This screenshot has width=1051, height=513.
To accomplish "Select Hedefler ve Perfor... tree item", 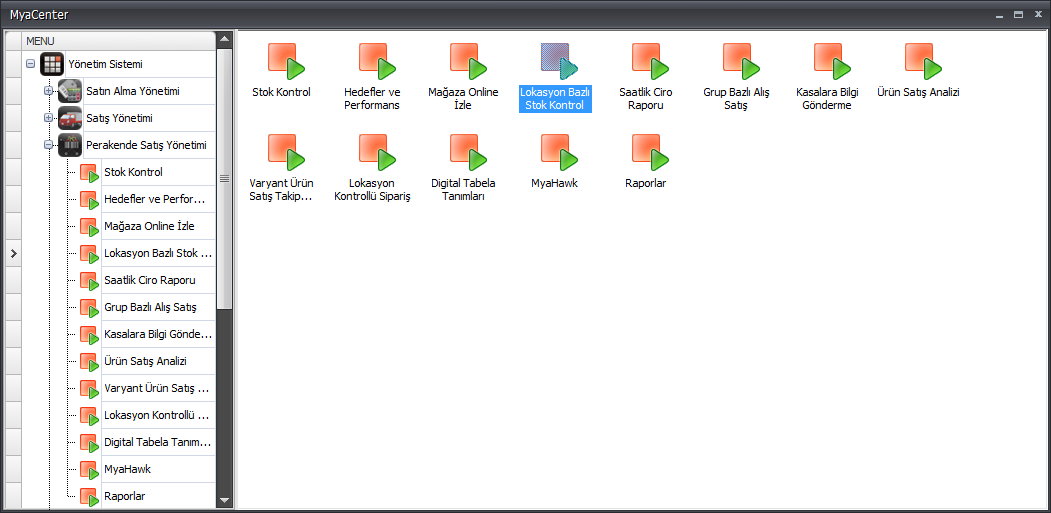I will [x=155, y=200].
